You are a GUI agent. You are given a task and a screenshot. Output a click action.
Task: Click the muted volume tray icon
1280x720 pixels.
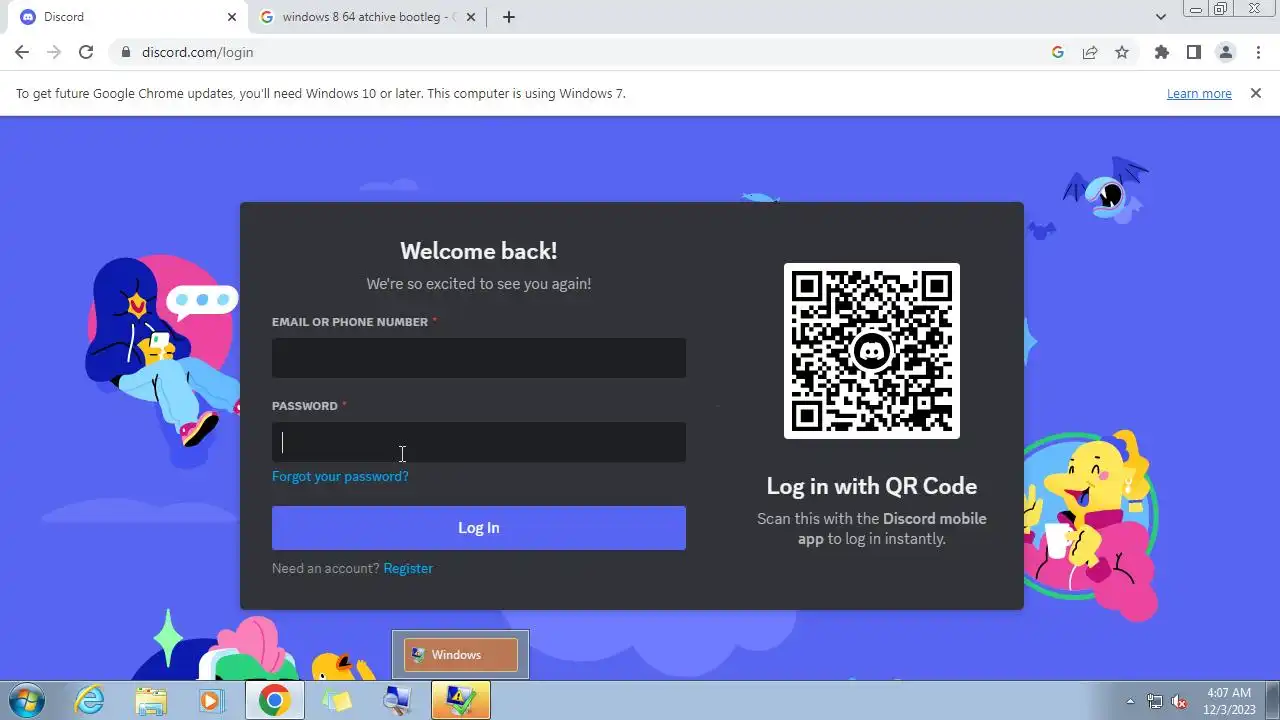click(1180, 701)
